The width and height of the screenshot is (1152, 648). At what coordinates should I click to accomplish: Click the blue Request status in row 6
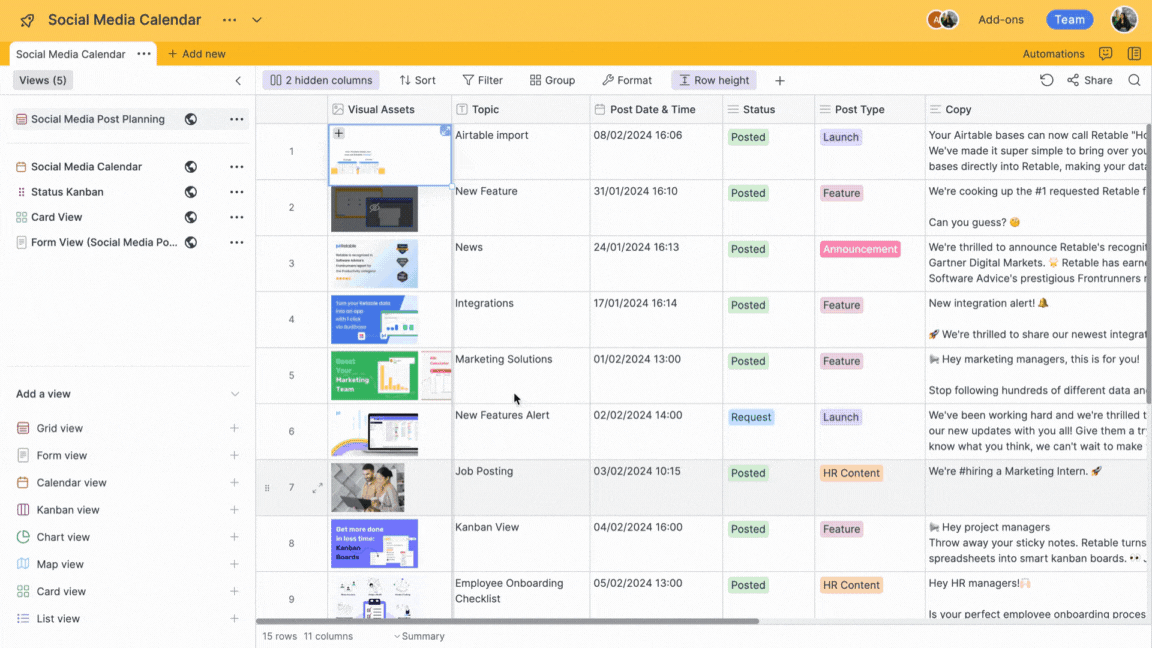tap(750, 417)
